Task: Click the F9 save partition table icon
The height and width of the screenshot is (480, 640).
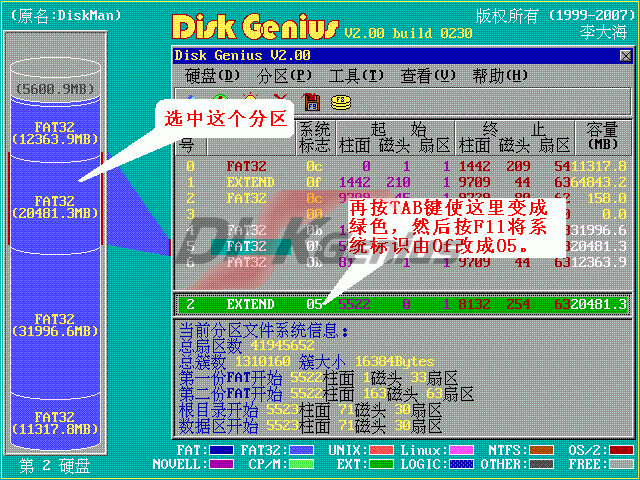Action: [x=311, y=102]
